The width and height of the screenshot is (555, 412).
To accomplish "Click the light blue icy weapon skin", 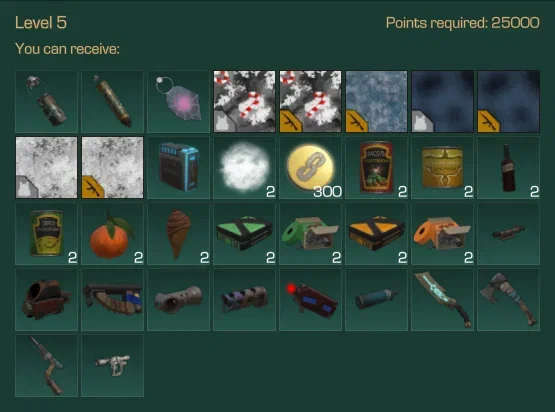I will click(377, 102).
